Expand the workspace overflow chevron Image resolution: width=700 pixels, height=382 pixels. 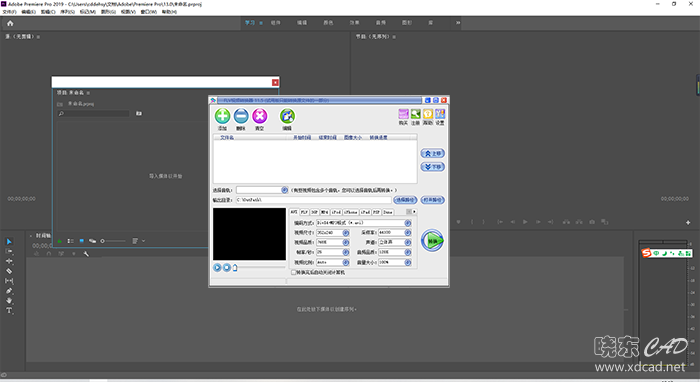coord(458,23)
